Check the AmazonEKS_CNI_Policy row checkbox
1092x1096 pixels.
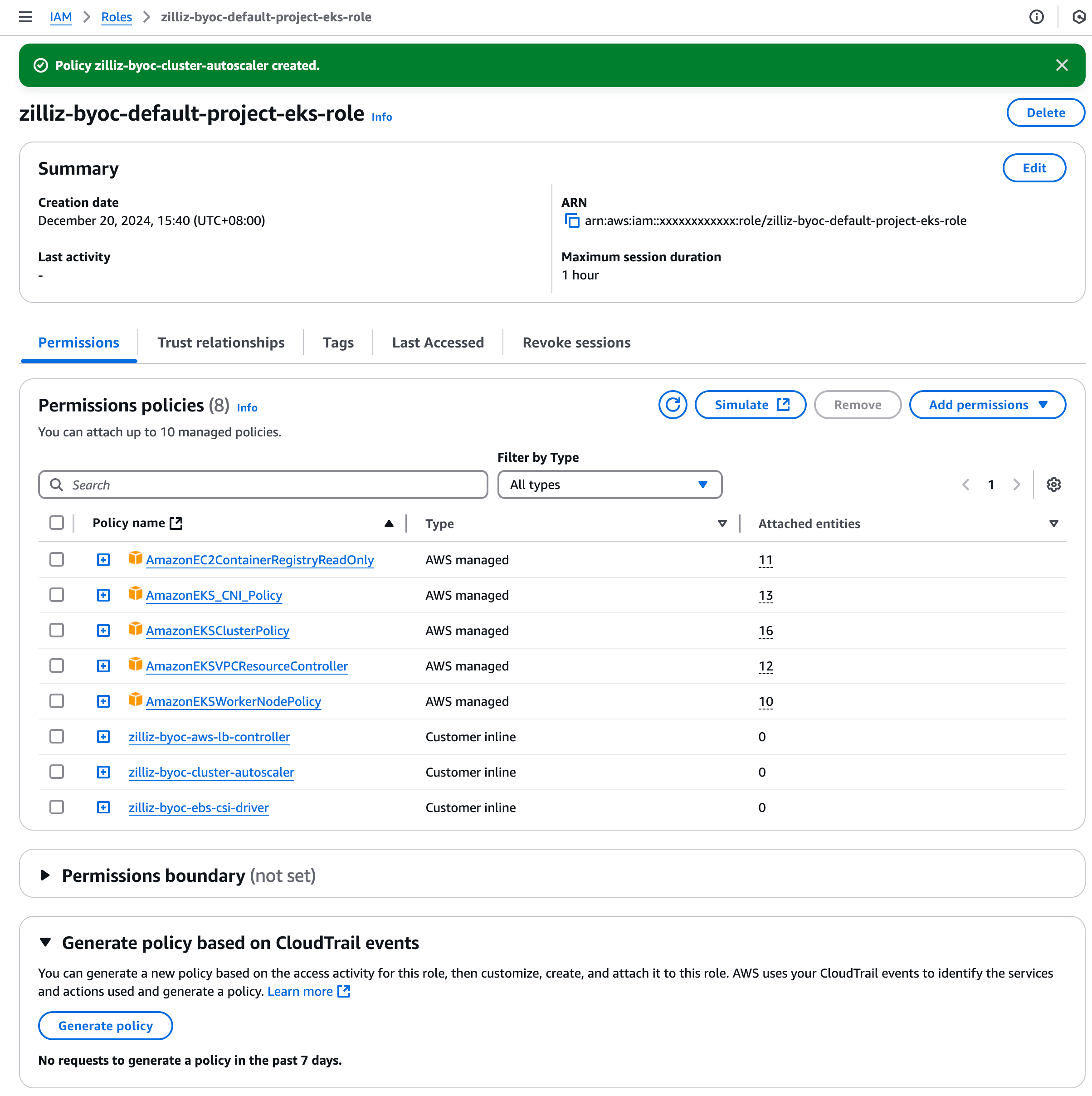pyautogui.click(x=57, y=595)
